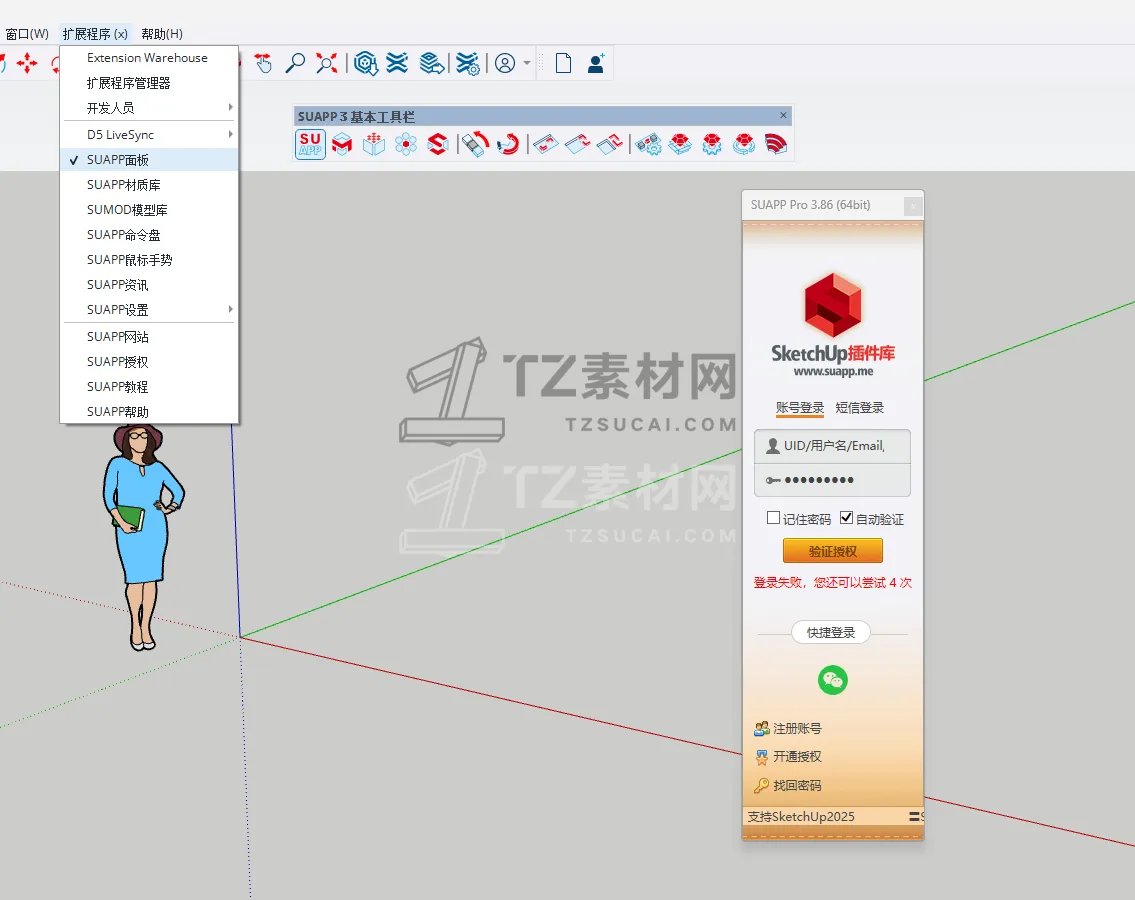Image resolution: width=1135 pixels, height=900 pixels.
Task: Choose SUAPP鼠标手势 menu entry
Action: tap(149, 260)
